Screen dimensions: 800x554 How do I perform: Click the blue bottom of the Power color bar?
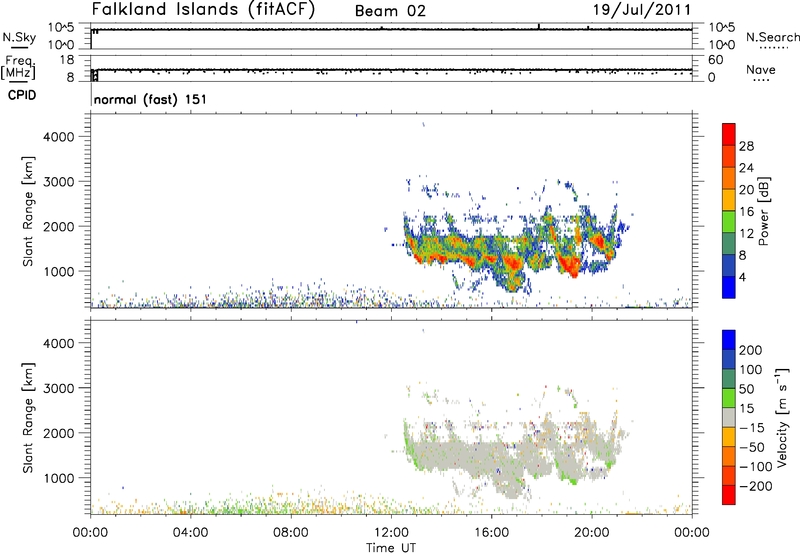[x=729, y=287]
